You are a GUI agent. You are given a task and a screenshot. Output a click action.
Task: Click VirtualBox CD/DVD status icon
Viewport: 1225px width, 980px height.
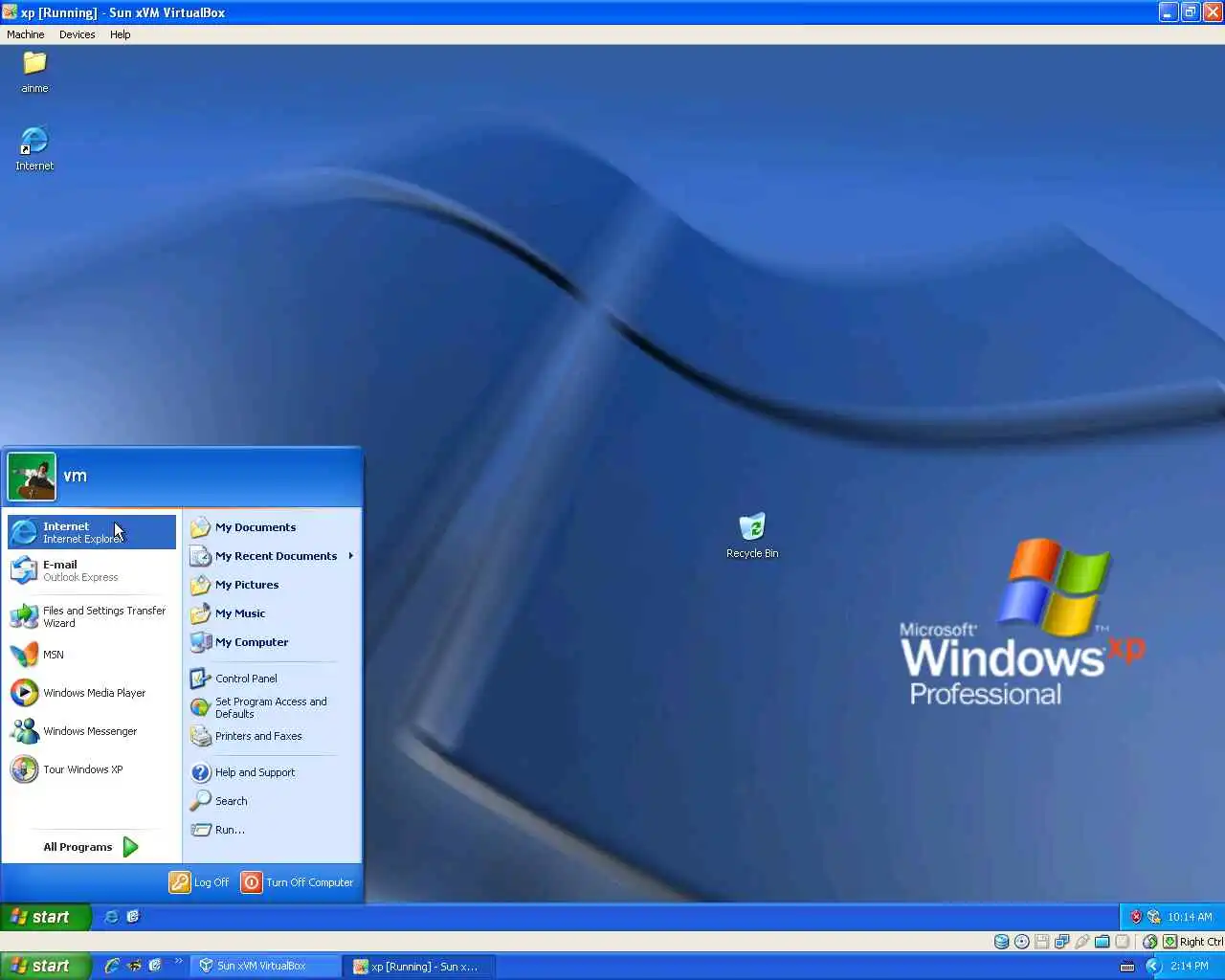[1021, 942]
